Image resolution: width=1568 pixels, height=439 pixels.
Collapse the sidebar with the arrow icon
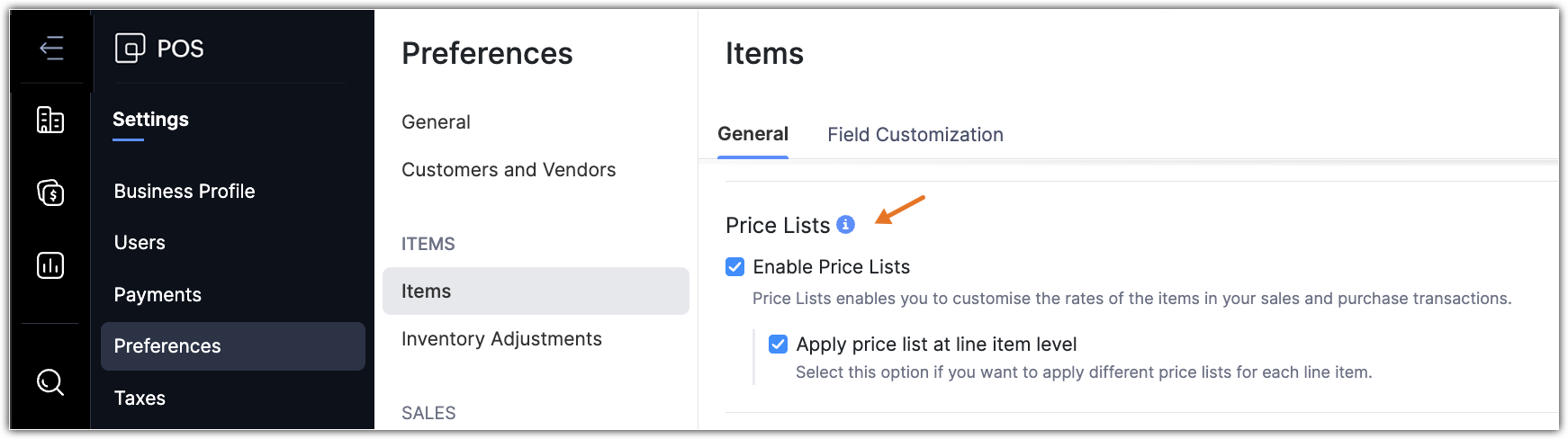[51, 48]
